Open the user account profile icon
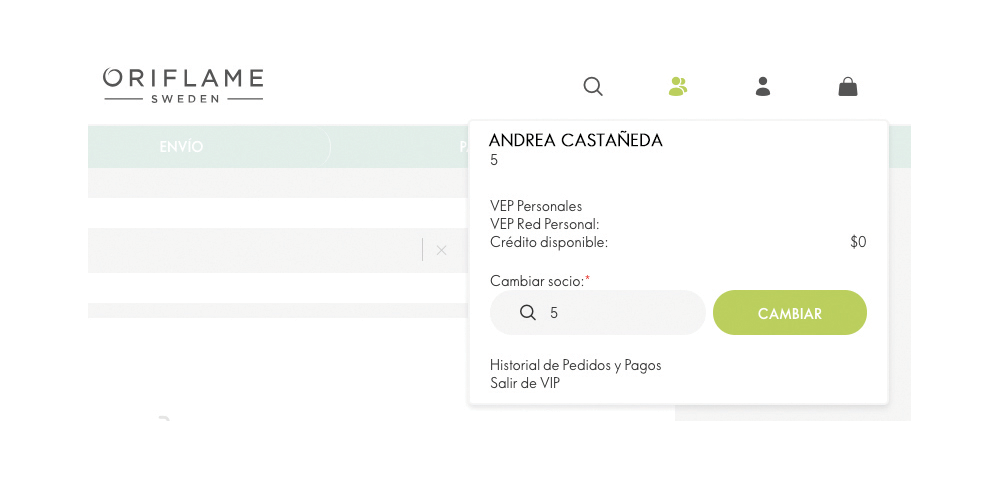This screenshot has width=1000, height=478. point(763,86)
